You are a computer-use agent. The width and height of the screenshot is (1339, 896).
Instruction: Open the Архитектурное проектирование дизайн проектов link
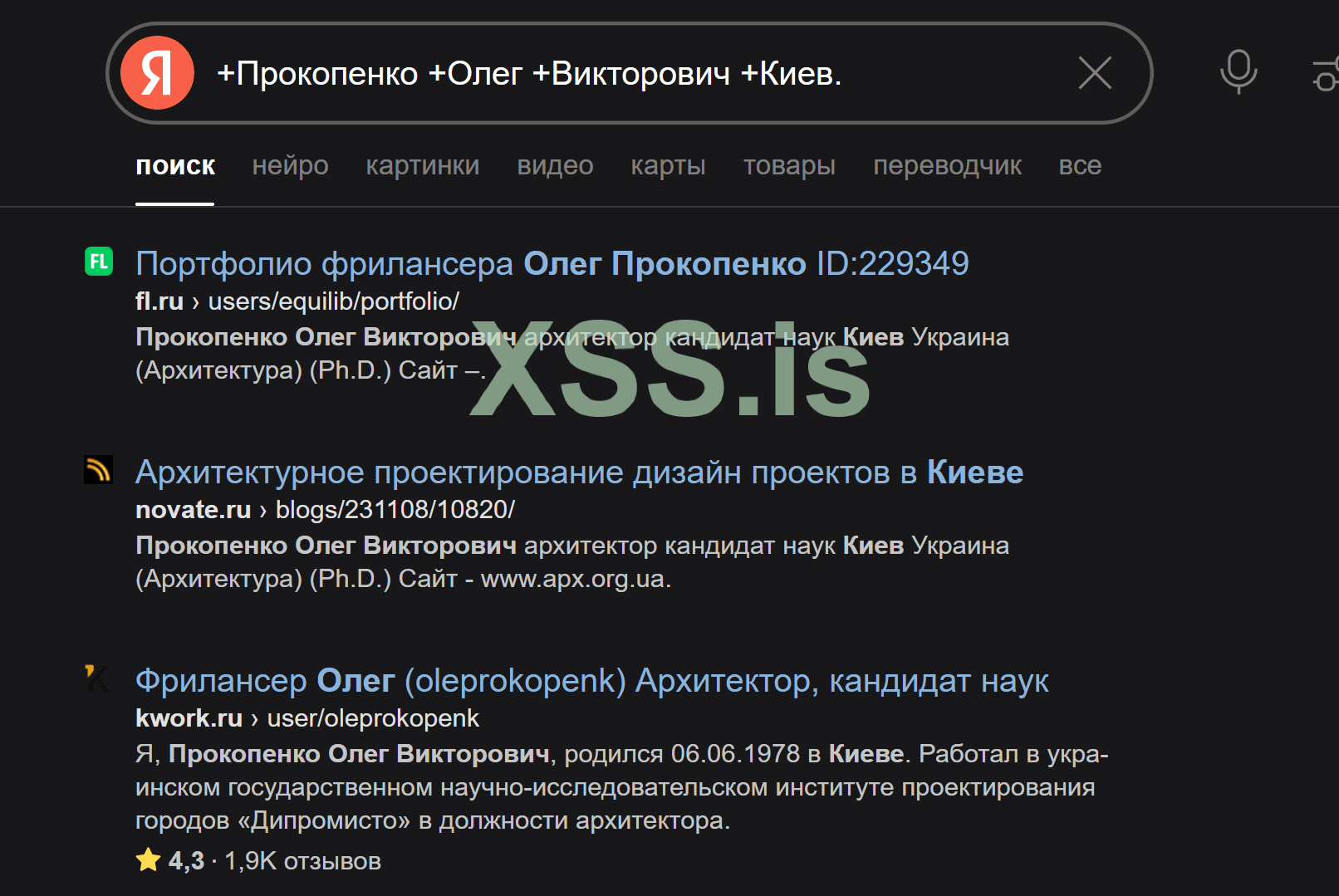pyautogui.click(x=579, y=472)
